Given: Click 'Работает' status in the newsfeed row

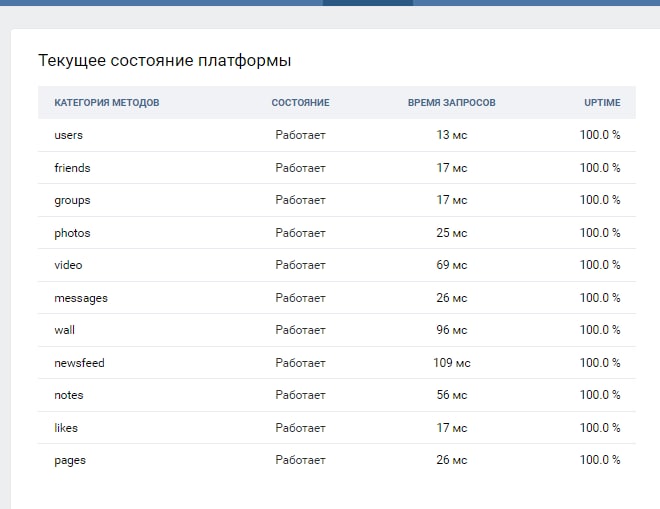Looking at the screenshot, I should click(x=301, y=363).
